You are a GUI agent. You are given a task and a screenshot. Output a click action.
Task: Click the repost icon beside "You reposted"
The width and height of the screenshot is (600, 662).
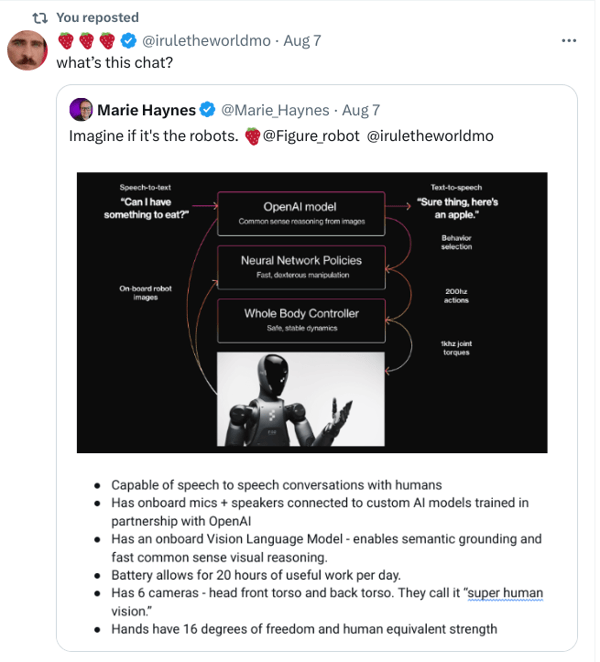tap(40, 17)
